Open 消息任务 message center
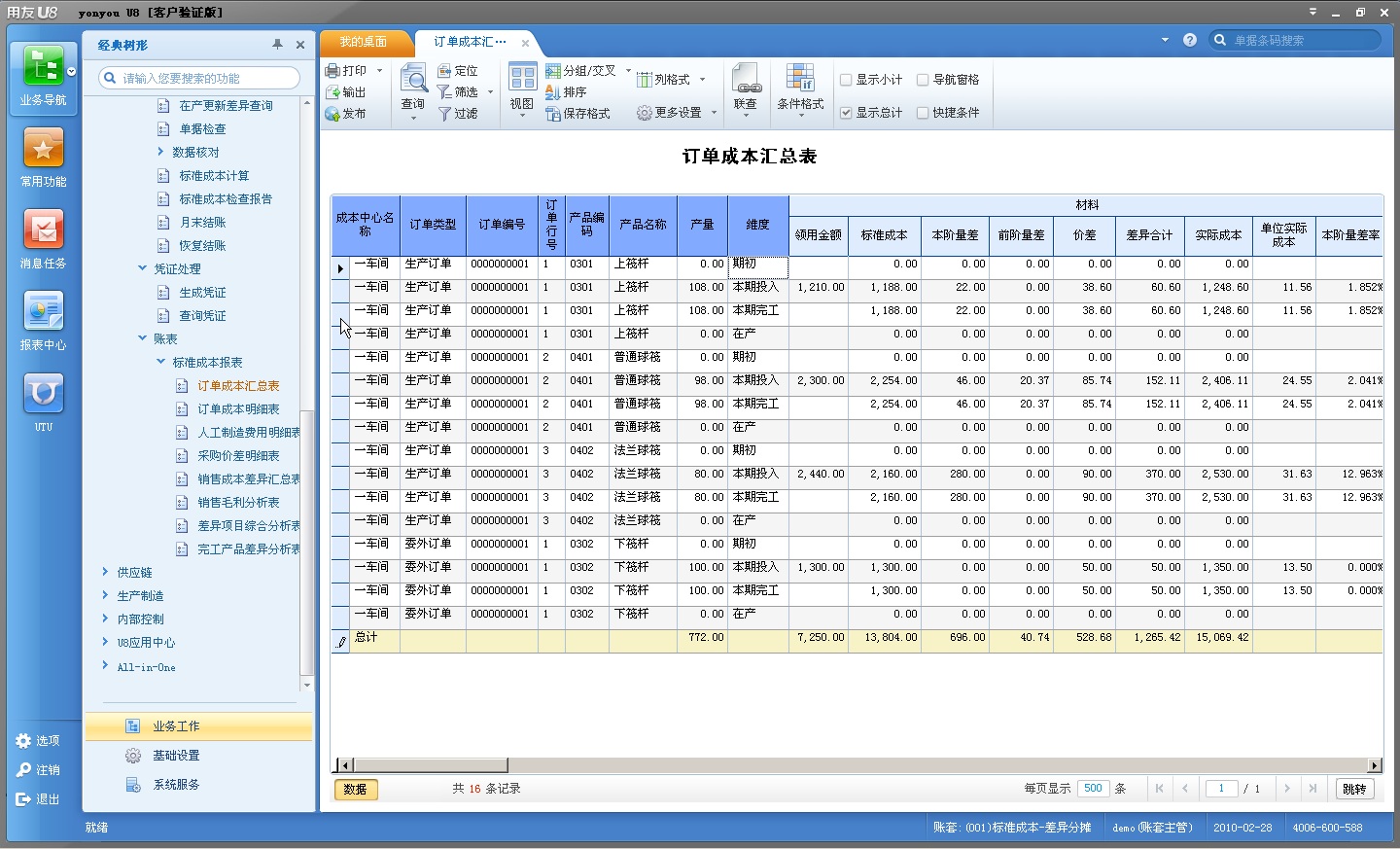 click(43, 239)
